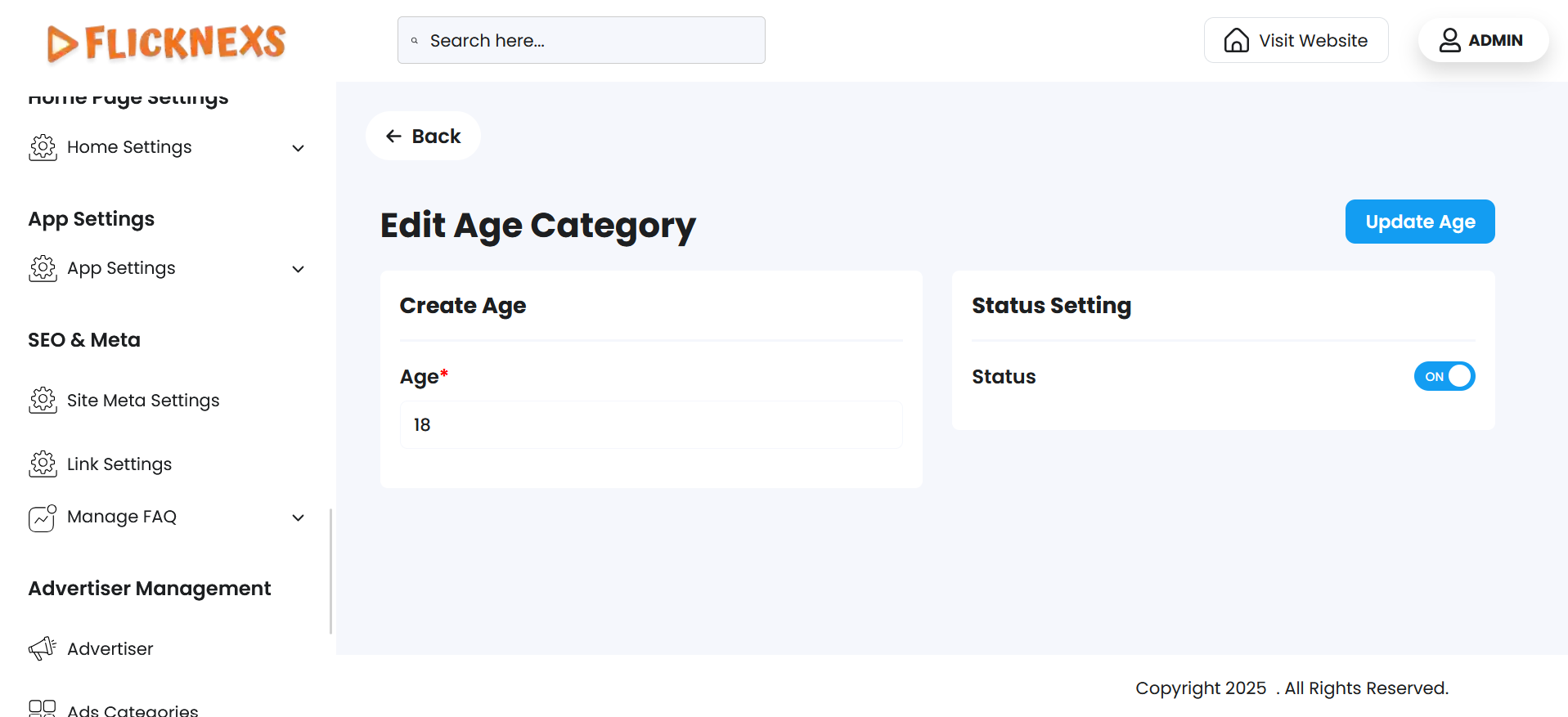Click the Age input field
The width and height of the screenshot is (1568, 717).
650,425
